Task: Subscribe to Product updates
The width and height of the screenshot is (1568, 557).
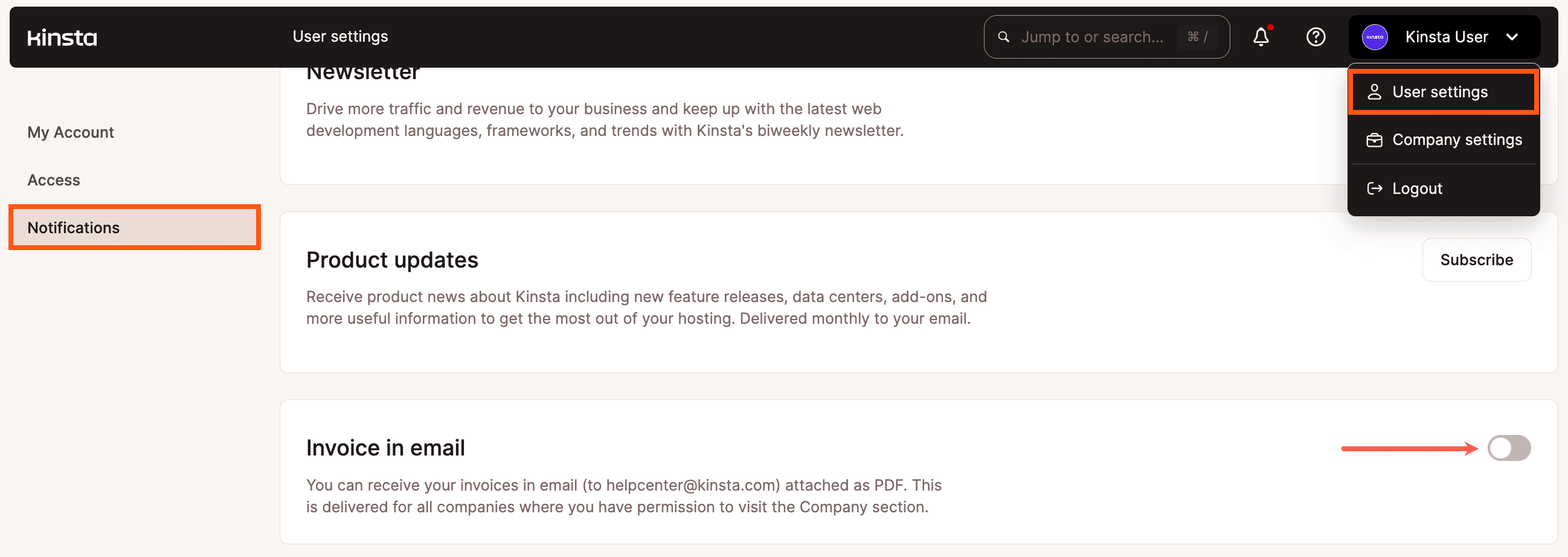Action: (x=1476, y=260)
